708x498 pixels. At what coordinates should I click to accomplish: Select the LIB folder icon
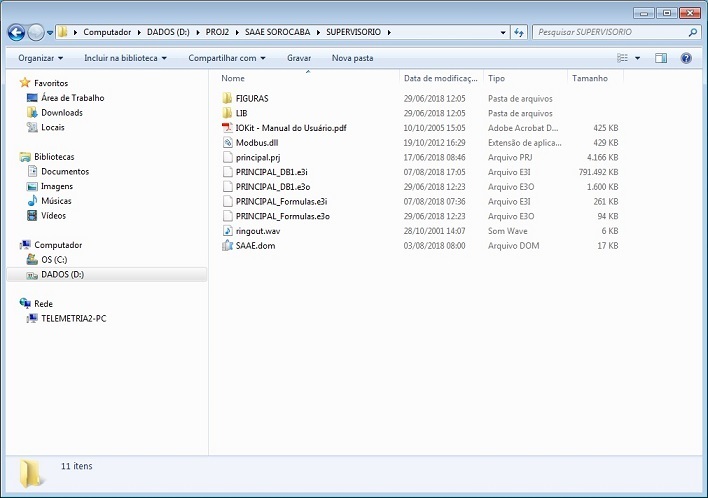pyautogui.click(x=228, y=113)
